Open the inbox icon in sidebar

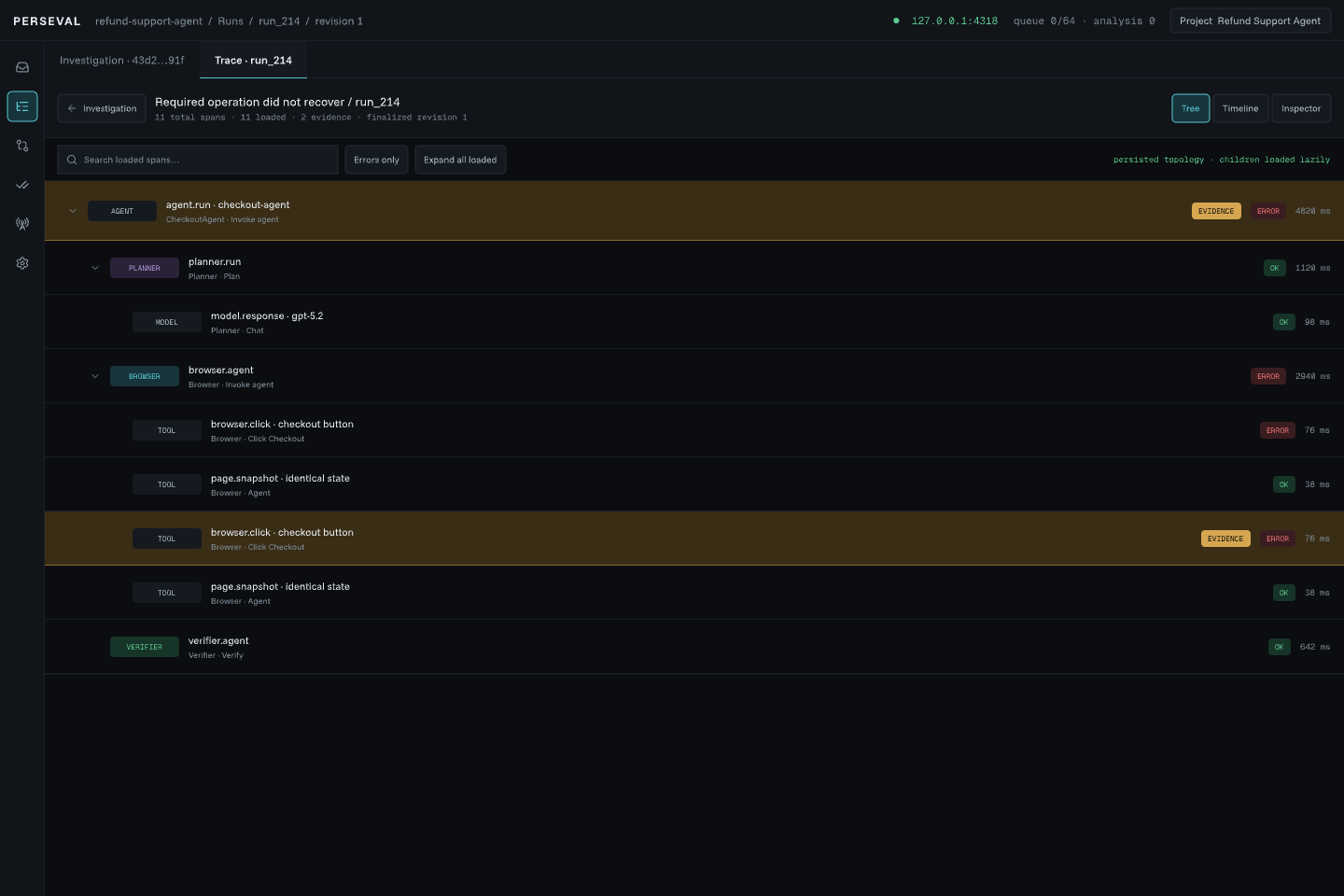pyautogui.click(x=22, y=67)
